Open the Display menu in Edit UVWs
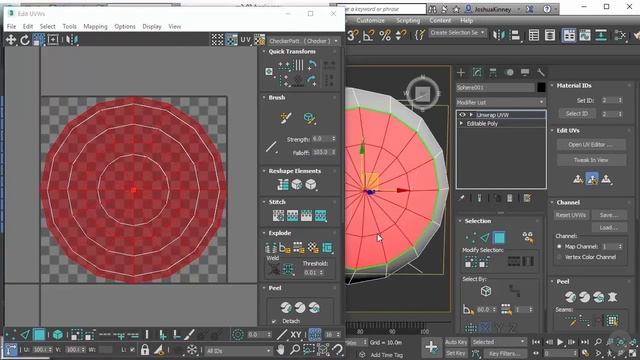The height and width of the screenshot is (360, 640). 152,27
